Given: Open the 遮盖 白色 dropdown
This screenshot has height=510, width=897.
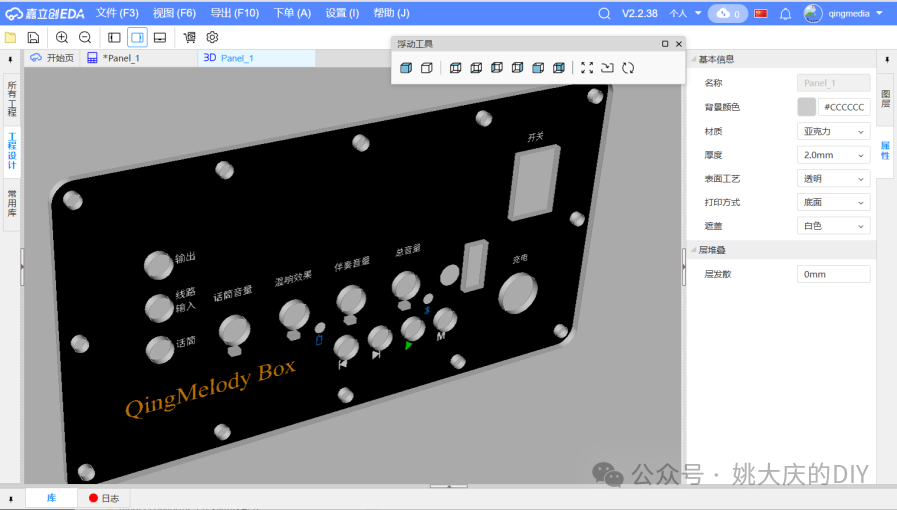Looking at the screenshot, I should coord(834,226).
